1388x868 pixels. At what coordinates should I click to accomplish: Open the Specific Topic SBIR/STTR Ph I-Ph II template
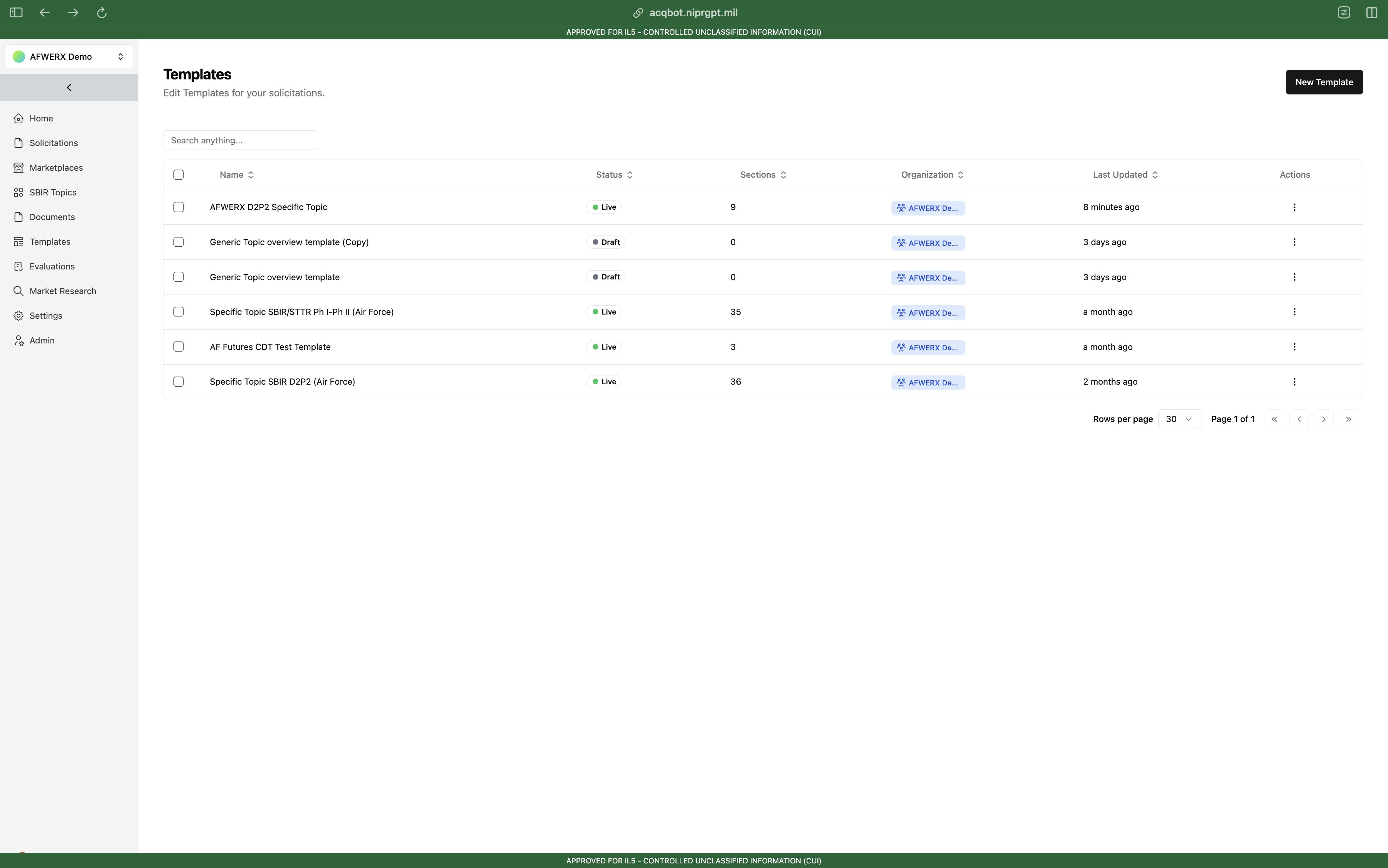(302, 312)
